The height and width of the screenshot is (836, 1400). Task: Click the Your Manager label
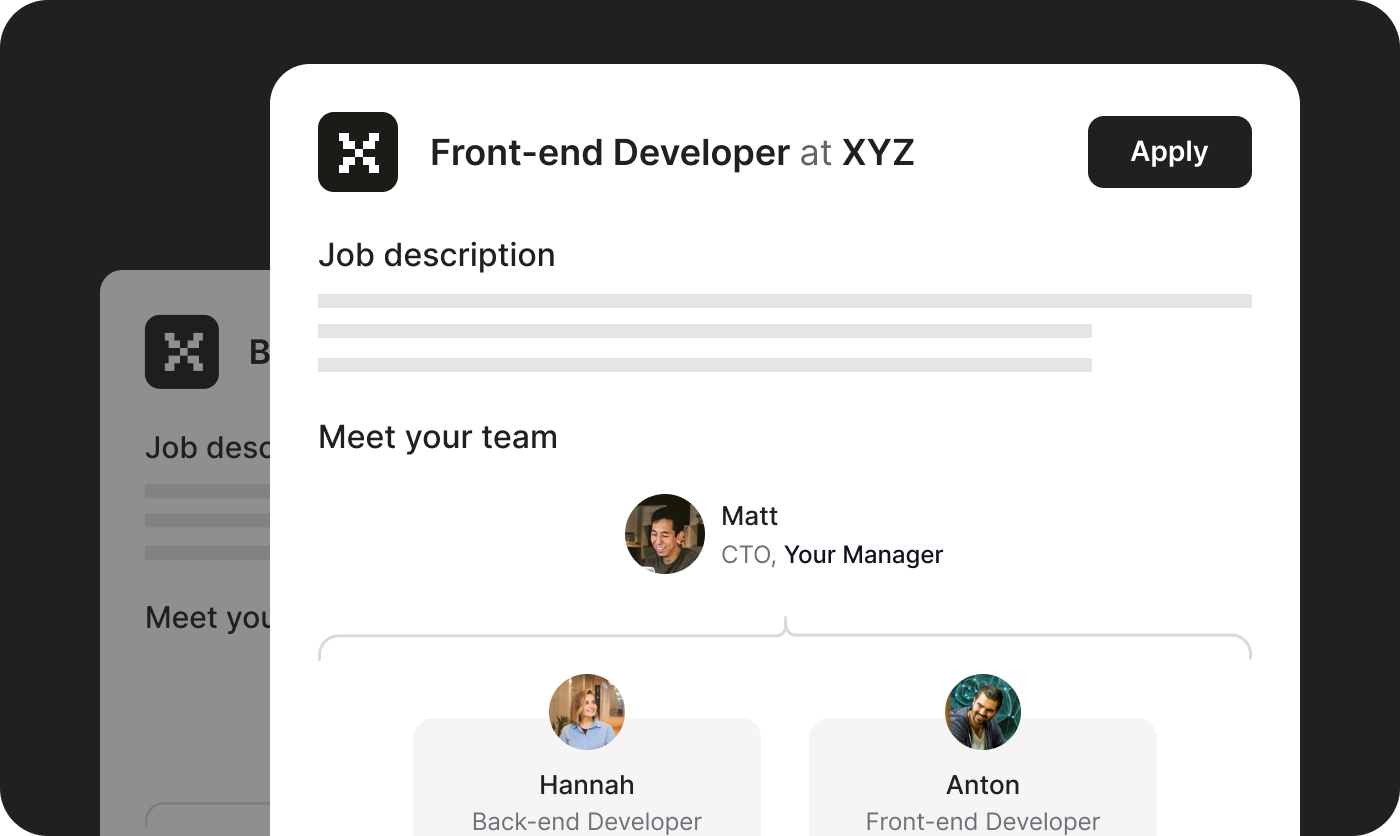(863, 555)
